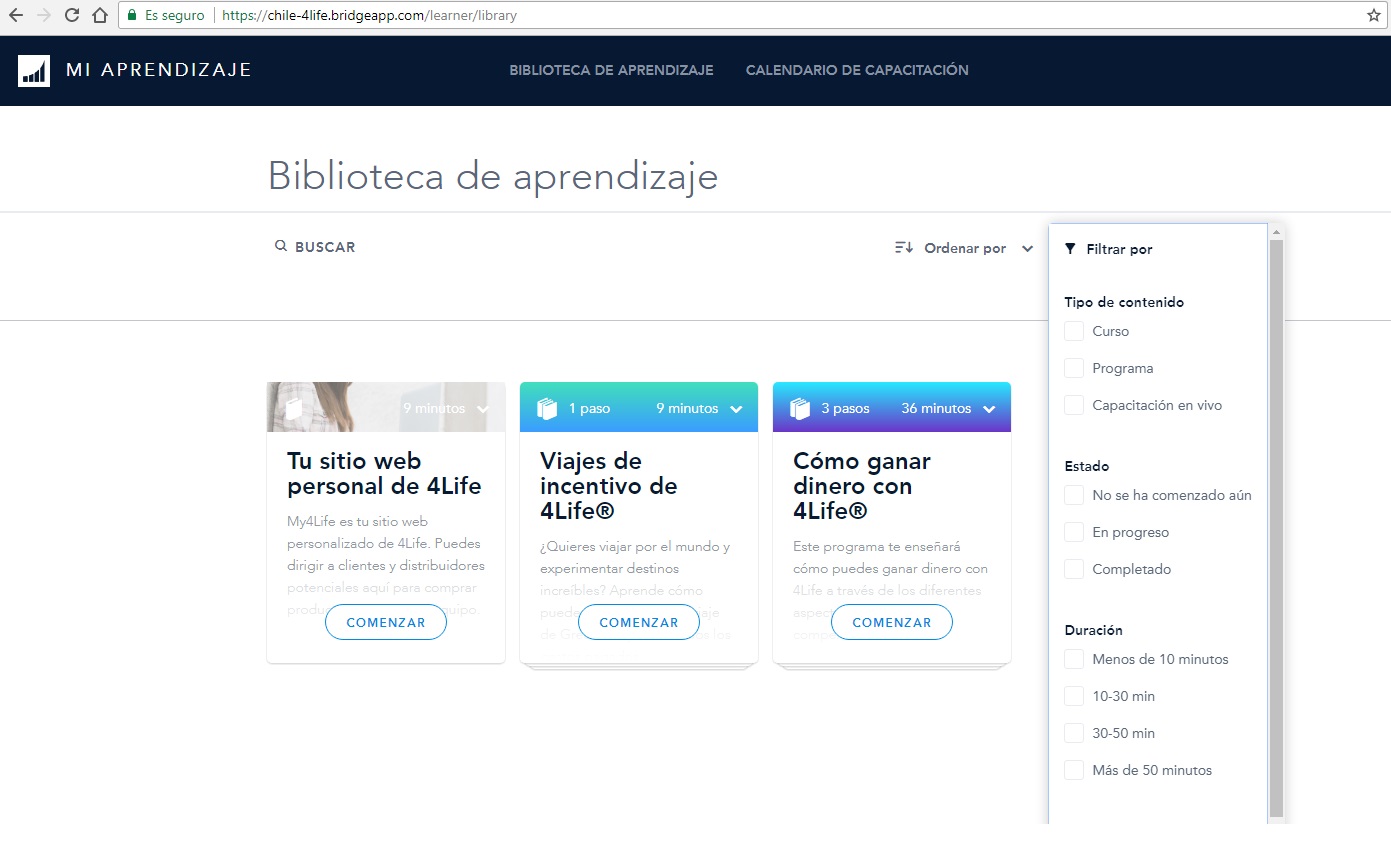Viewport: 1391px width, 847px height.
Task: Expand the Cómo ganar dinero card chevron
Action: [990, 409]
